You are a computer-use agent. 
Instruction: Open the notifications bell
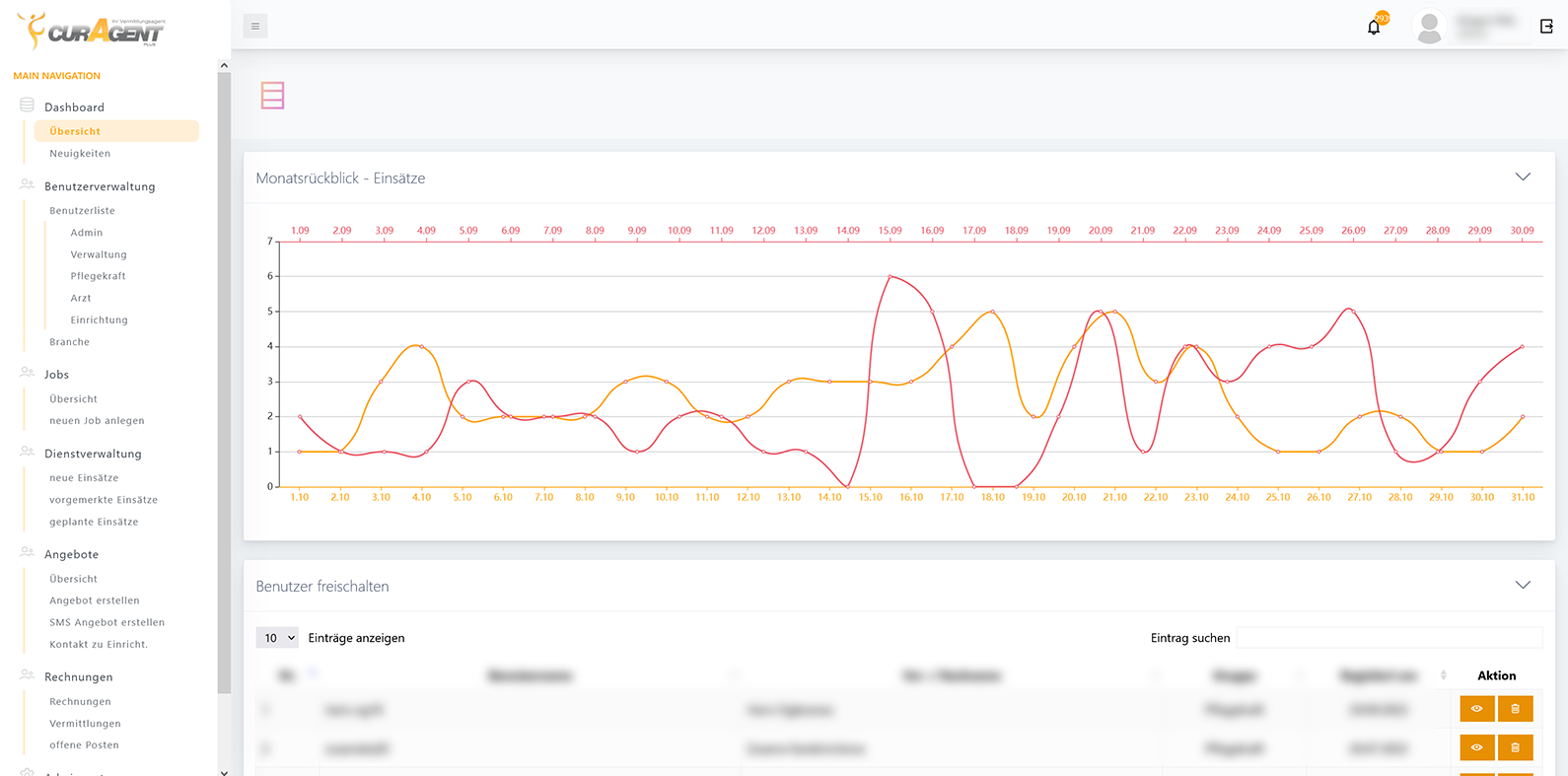(x=1374, y=27)
